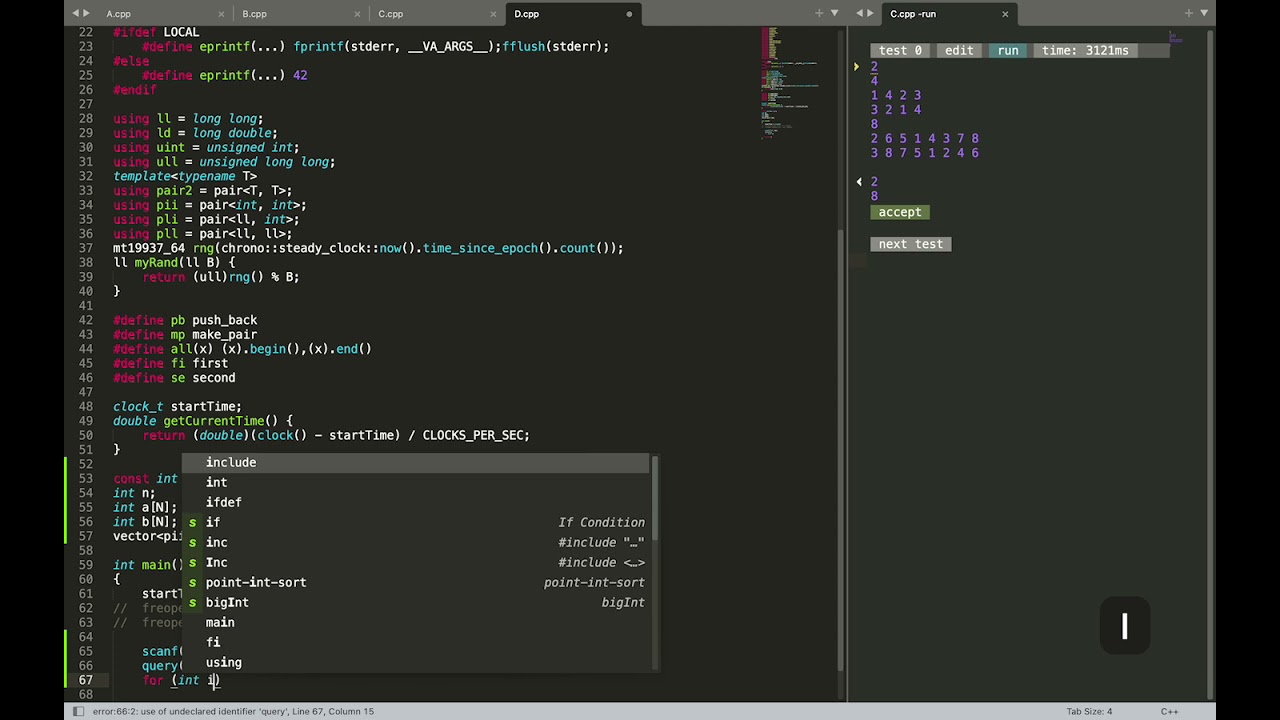The width and height of the screenshot is (1280, 720).
Task: Choose 'main' autocomplete suggestion
Action: pyautogui.click(x=417, y=622)
